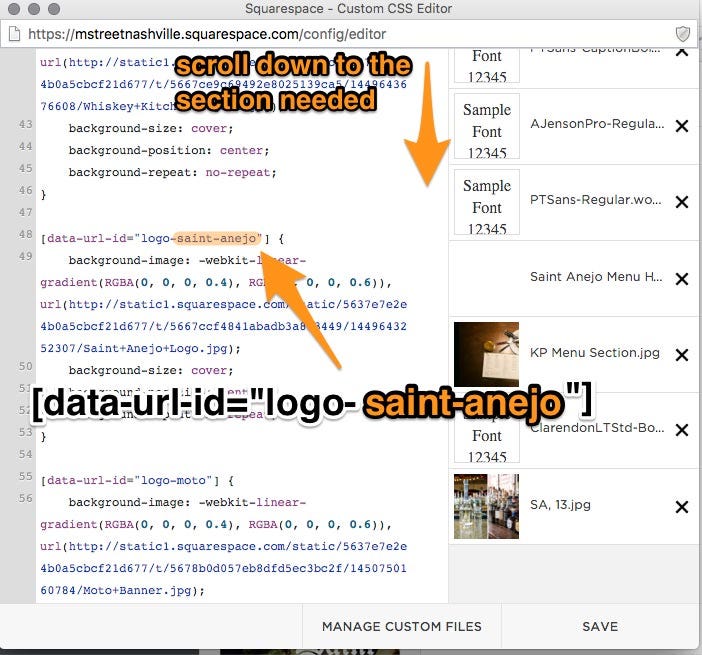Click the file name SA, 13.jpg

[560, 505]
